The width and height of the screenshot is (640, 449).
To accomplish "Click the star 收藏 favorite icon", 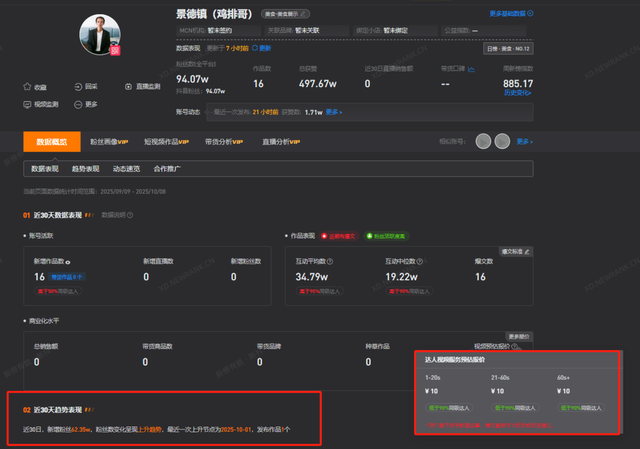I will point(27,87).
